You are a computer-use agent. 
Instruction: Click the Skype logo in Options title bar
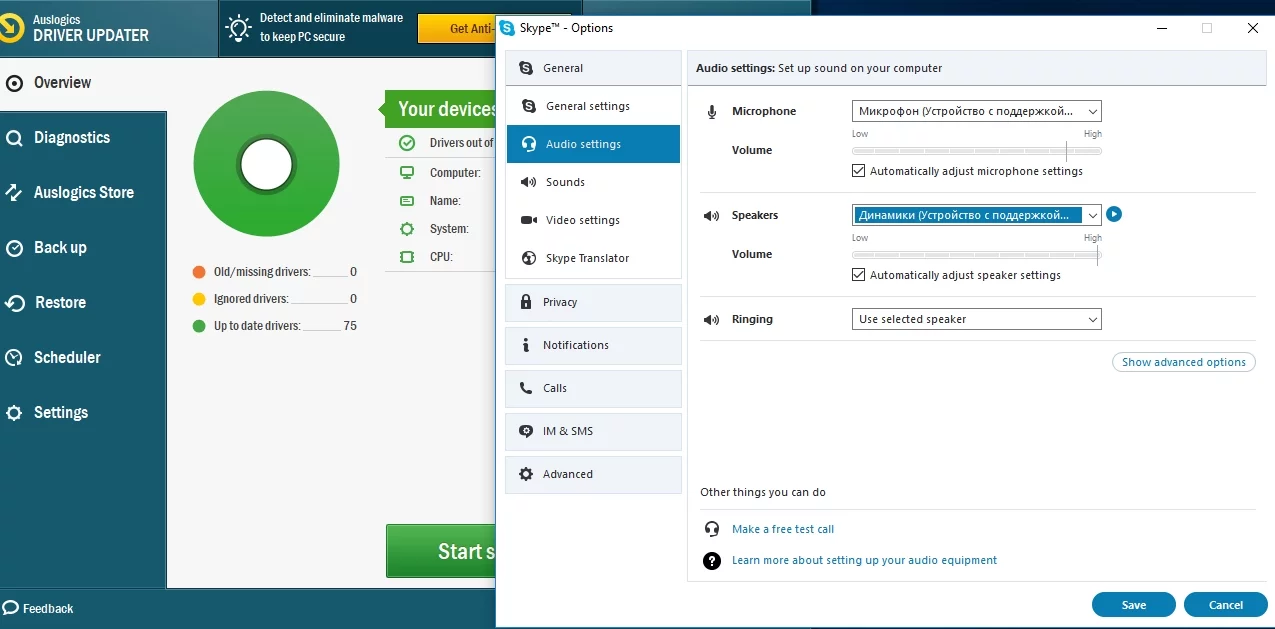508,28
